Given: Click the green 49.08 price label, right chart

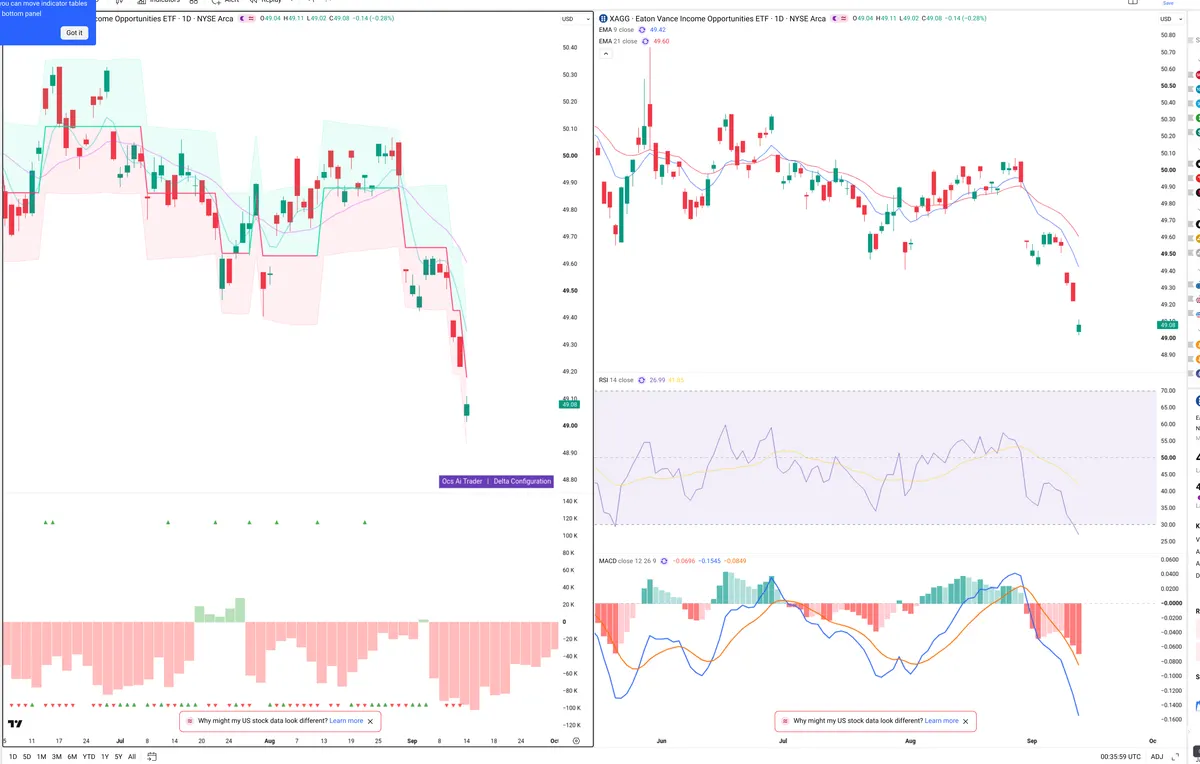Looking at the screenshot, I should tap(1167, 325).
